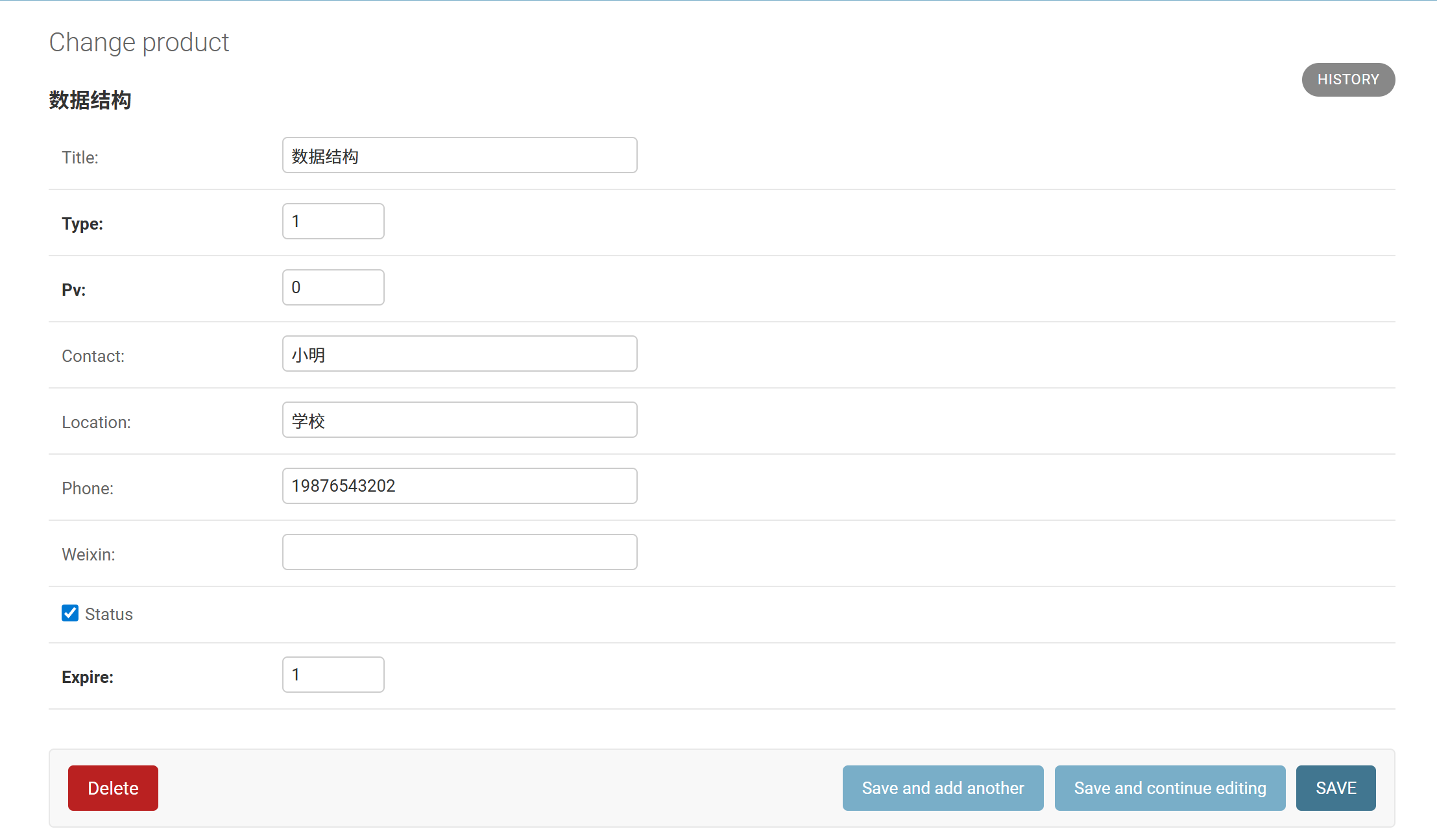The height and width of the screenshot is (840, 1437).
Task: Click the Weixin field label
Action: [x=88, y=555]
